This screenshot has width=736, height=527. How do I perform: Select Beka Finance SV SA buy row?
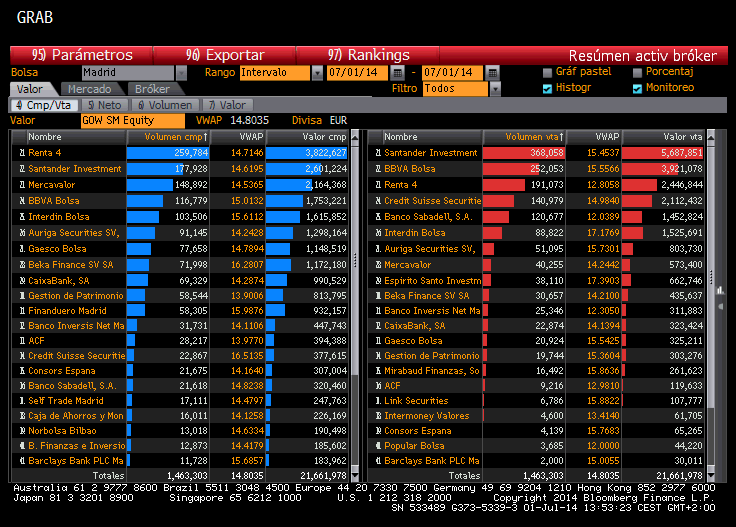pyautogui.click(x=180, y=265)
